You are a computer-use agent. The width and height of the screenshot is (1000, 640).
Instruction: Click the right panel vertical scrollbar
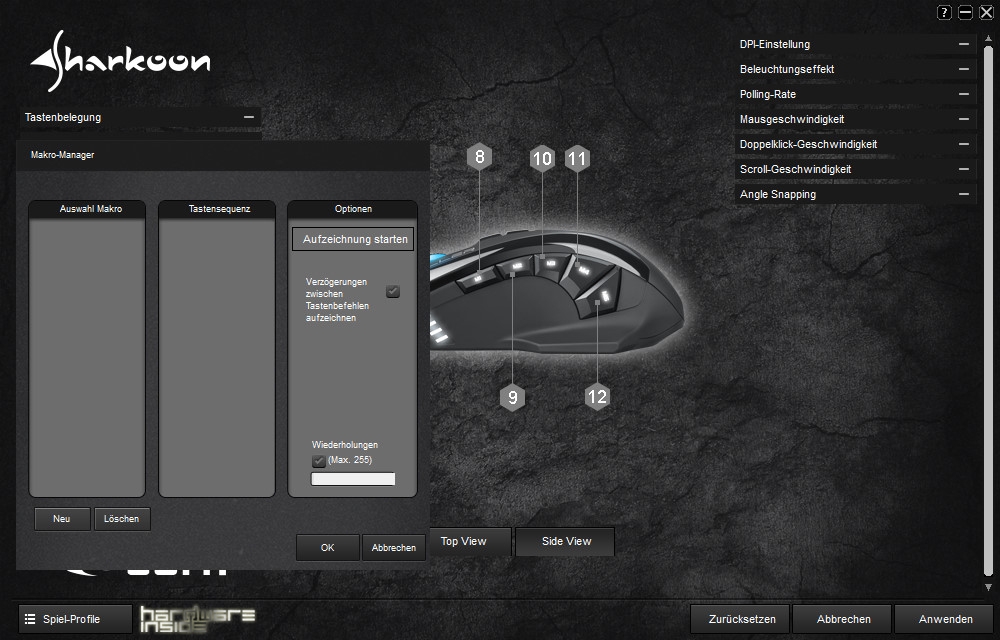click(988, 300)
